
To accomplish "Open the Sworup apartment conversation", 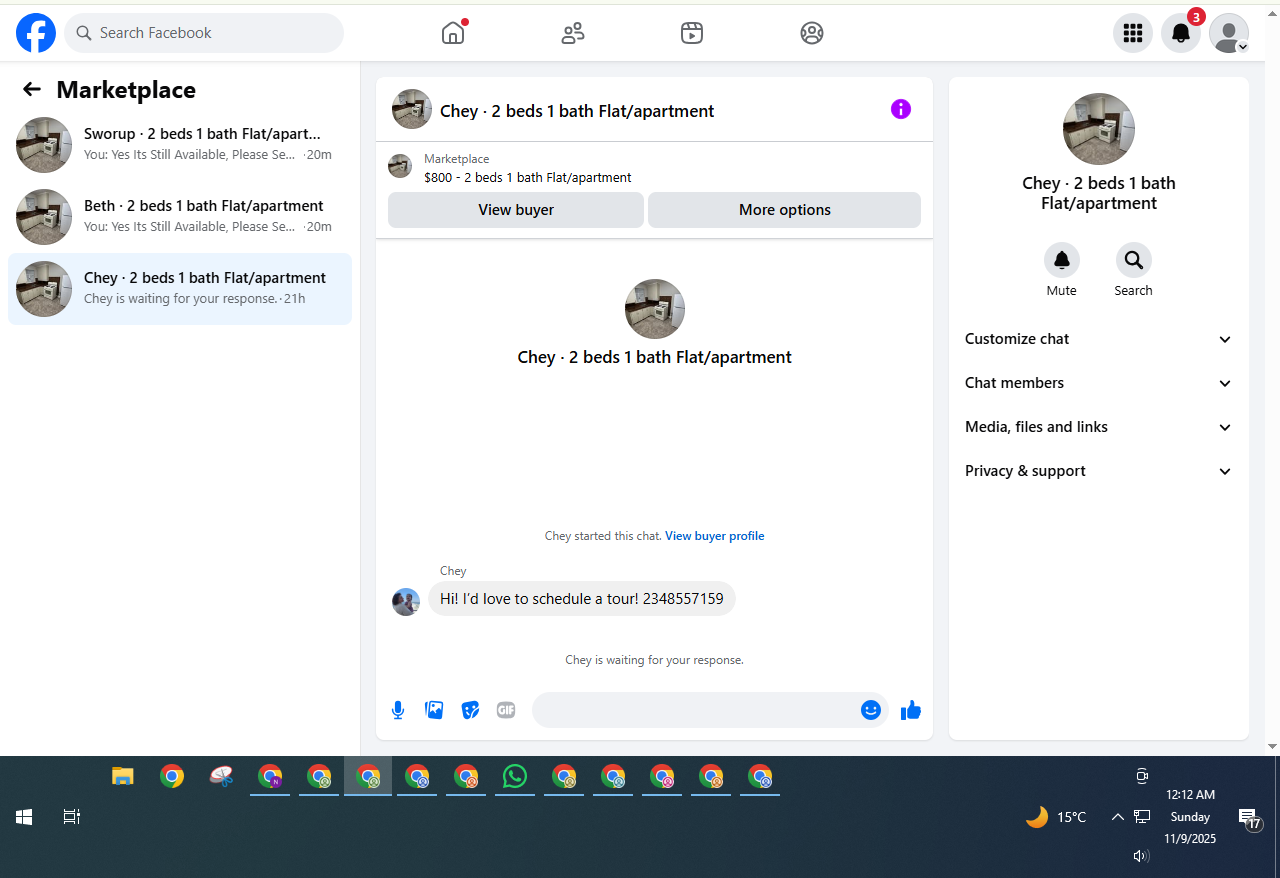I will click(x=180, y=145).
